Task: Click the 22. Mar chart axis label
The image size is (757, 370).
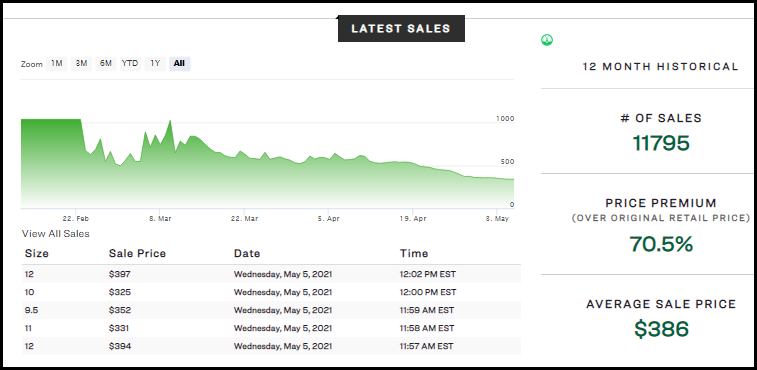Action: [x=244, y=219]
